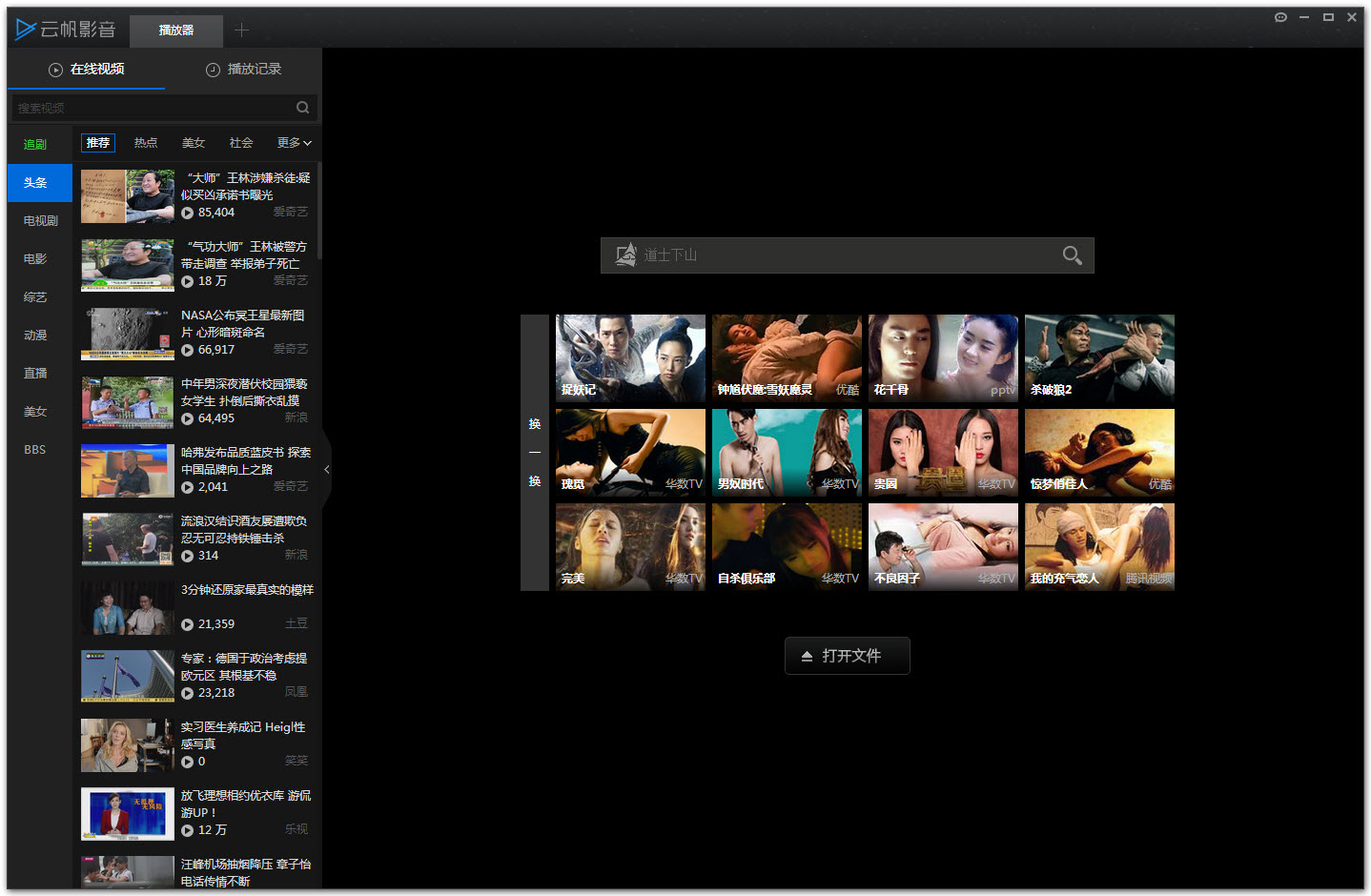
Task: Collapse the sidebar with the arrow handle
Action: 326,469
